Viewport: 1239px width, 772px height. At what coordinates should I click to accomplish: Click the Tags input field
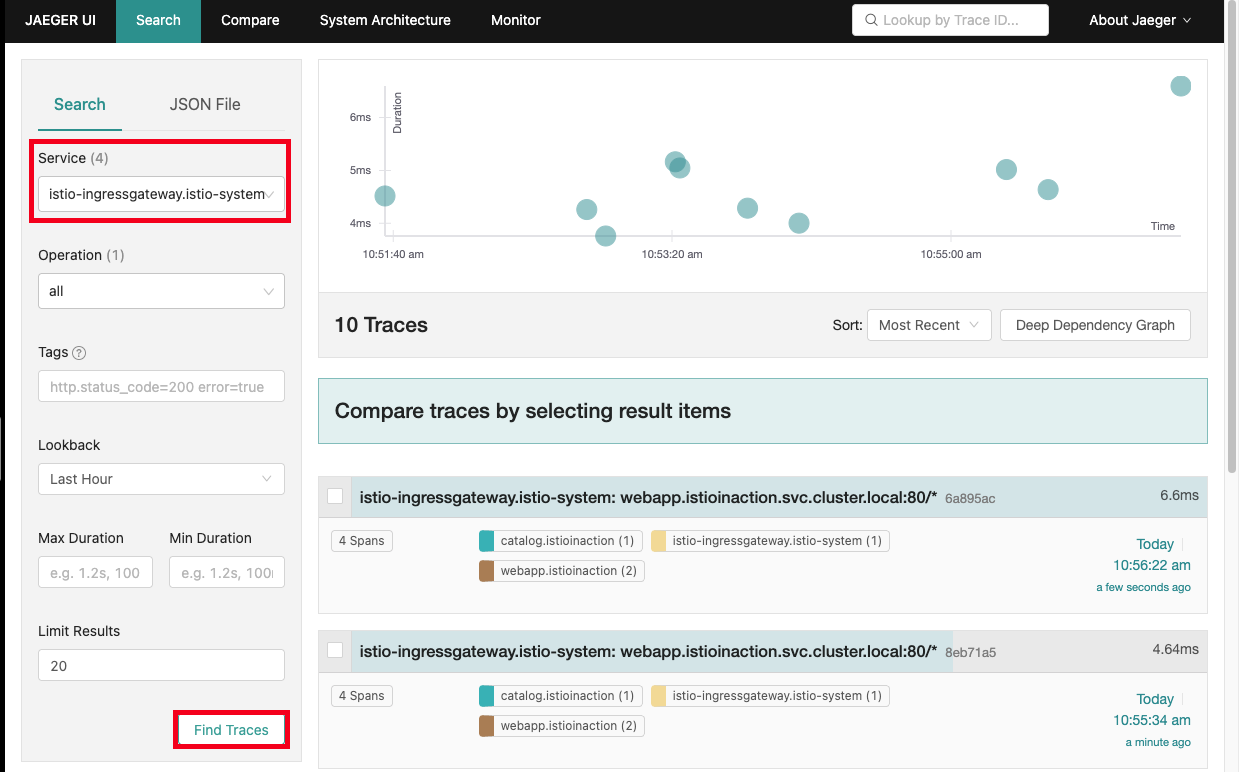(x=161, y=387)
